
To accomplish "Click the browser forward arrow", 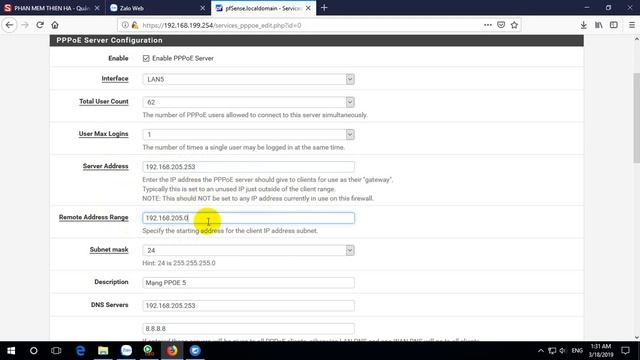I will coord(25,25).
